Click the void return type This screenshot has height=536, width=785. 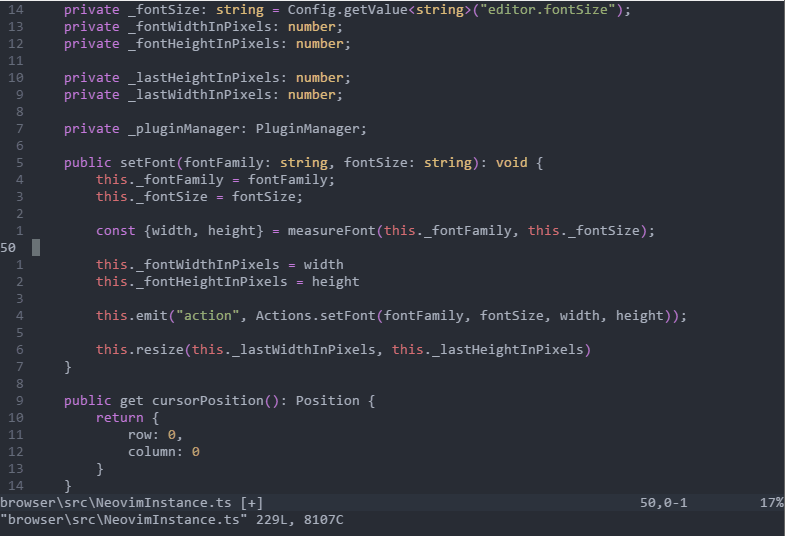click(x=512, y=163)
